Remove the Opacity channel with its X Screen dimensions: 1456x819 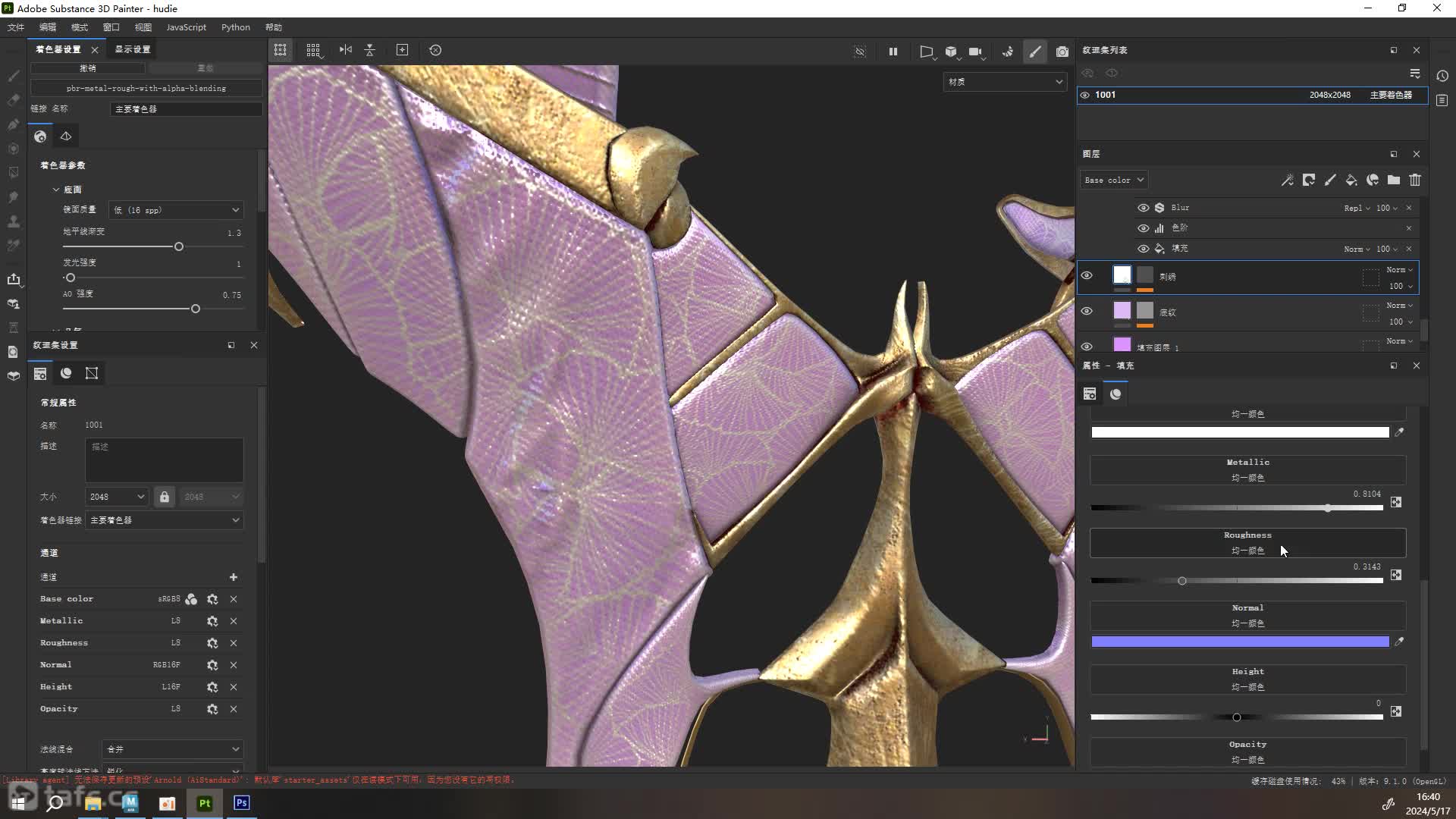234,709
